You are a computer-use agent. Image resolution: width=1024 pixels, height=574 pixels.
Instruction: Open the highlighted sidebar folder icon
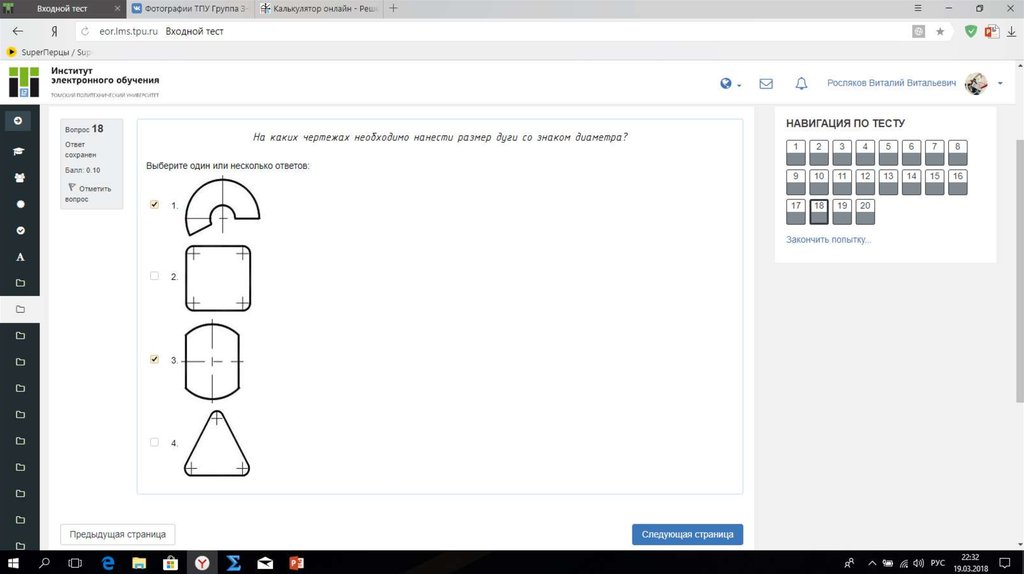tap(20, 310)
